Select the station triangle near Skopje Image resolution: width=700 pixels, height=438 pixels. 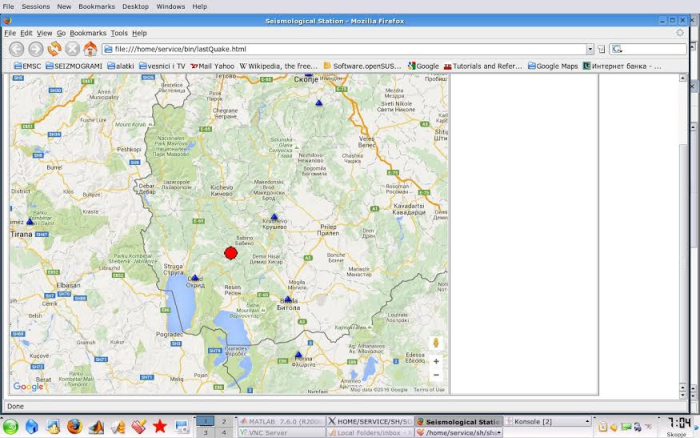[x=319, y=102]
